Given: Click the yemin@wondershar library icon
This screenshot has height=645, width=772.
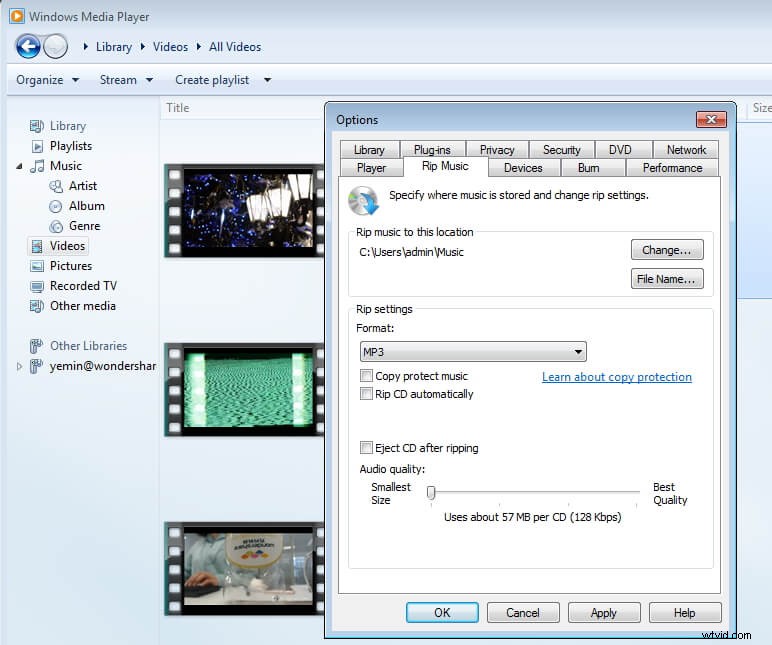Looking at the screenshot, I should 36,366.
